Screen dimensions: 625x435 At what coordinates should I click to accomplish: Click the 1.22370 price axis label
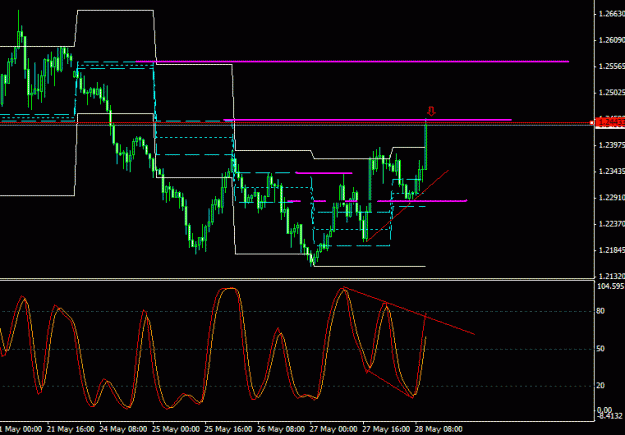pyautogui.click(x=611, y=224)
